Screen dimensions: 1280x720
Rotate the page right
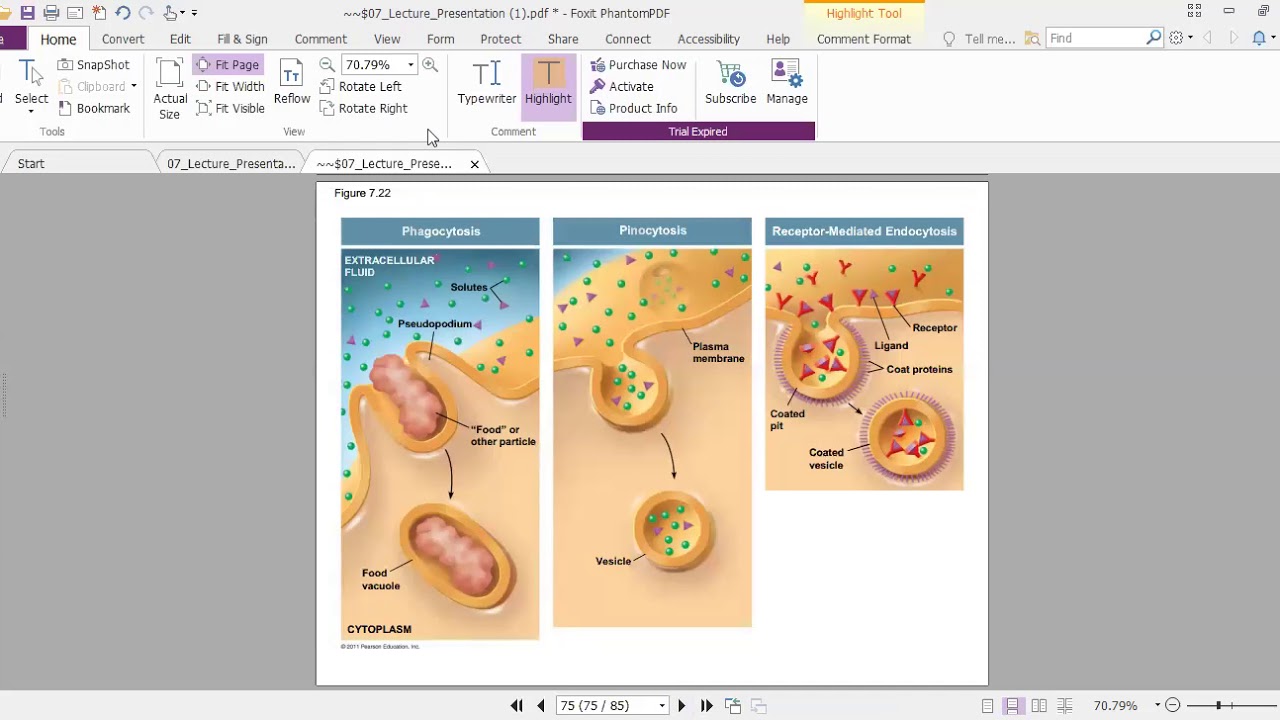click(364, 108)
